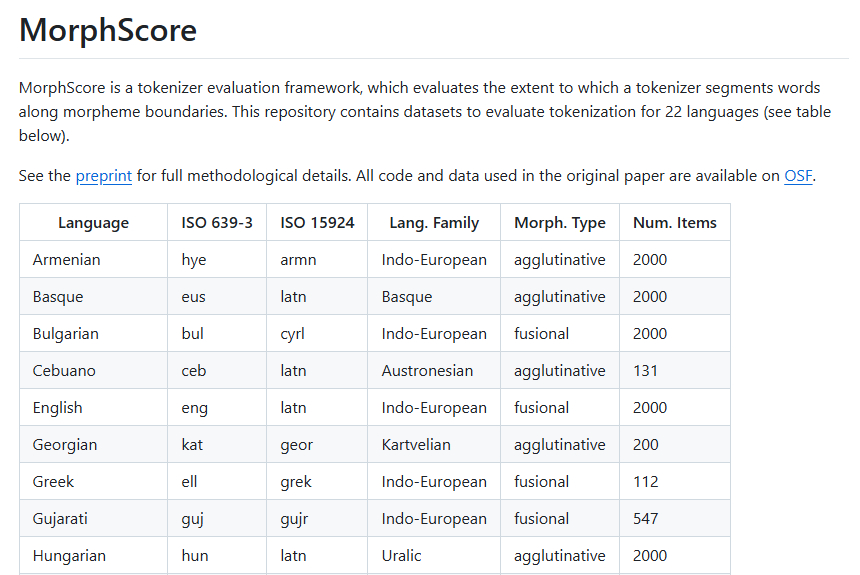Click the Gujarati item count 547
Image resolution: width=860 pixels, height=575 pixels.
point(646,519)
